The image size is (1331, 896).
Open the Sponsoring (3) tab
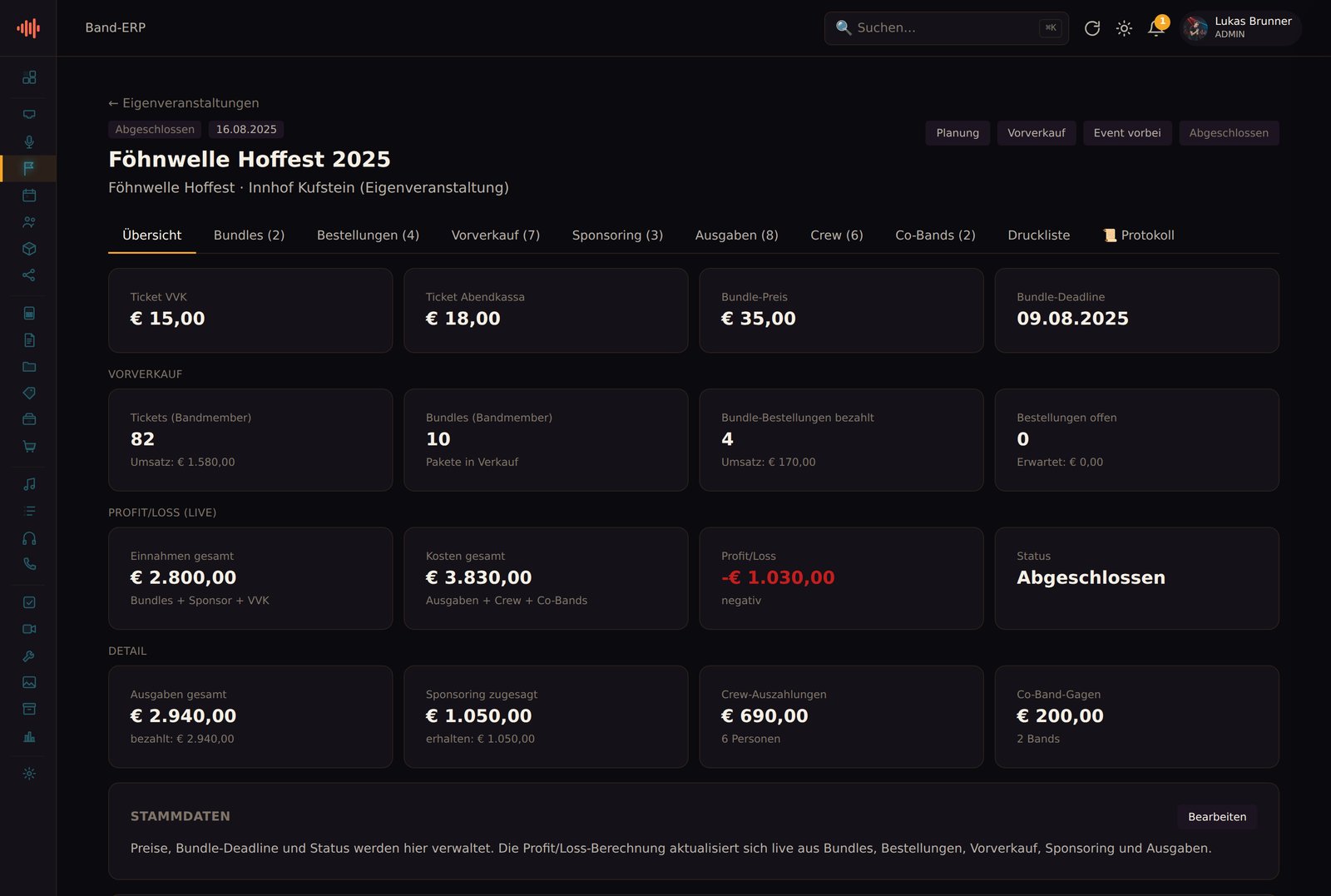click(617, 235)
